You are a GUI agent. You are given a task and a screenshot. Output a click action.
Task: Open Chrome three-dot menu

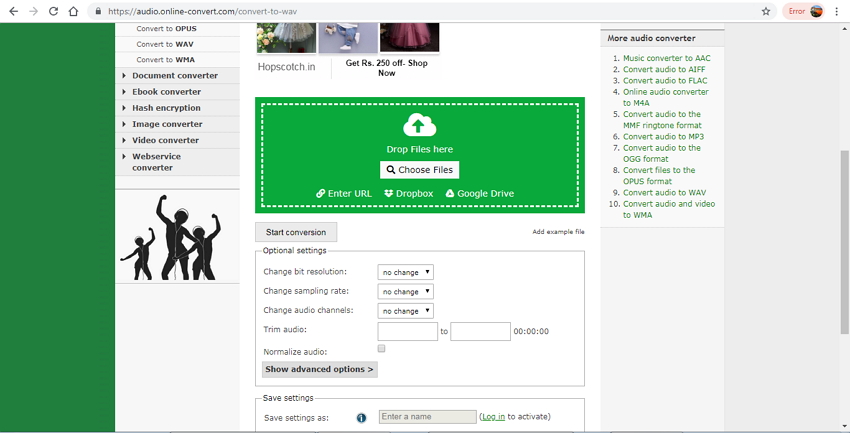[x=837, y=11]
